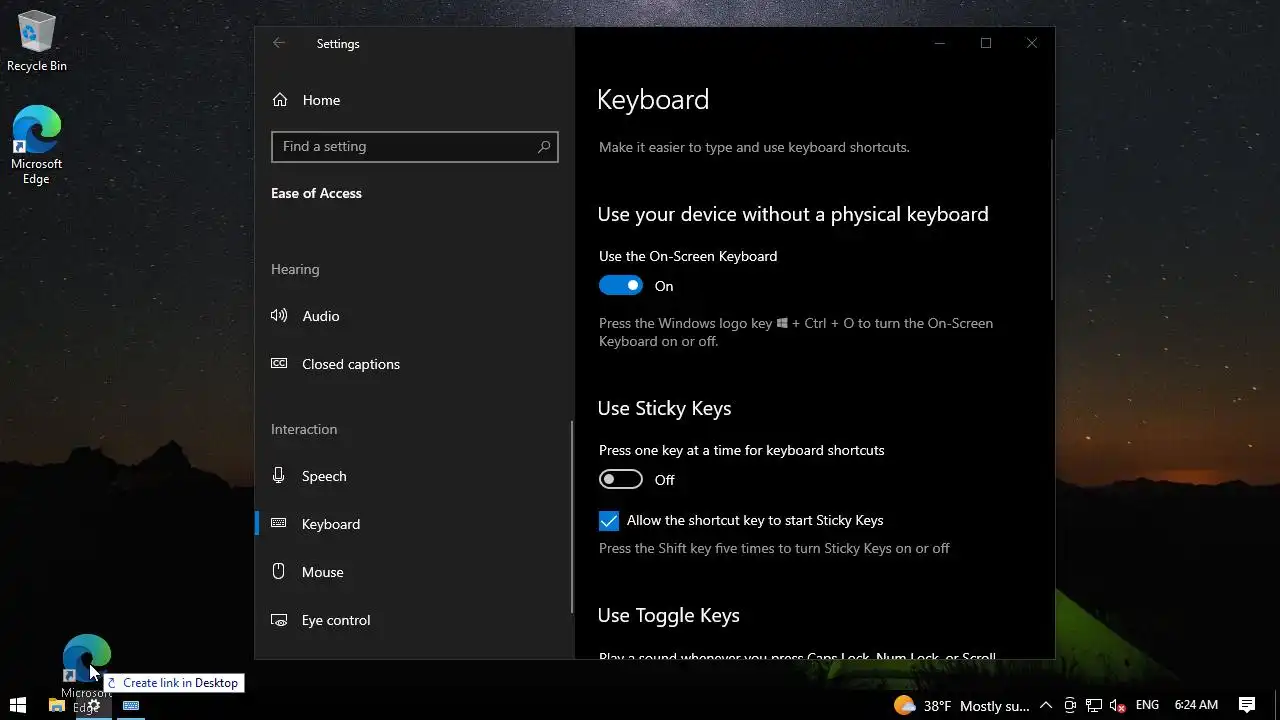Go back with the back arrow
This screenshot has height=720, width=1280.
pyautogui.click(x=279, y=43)
